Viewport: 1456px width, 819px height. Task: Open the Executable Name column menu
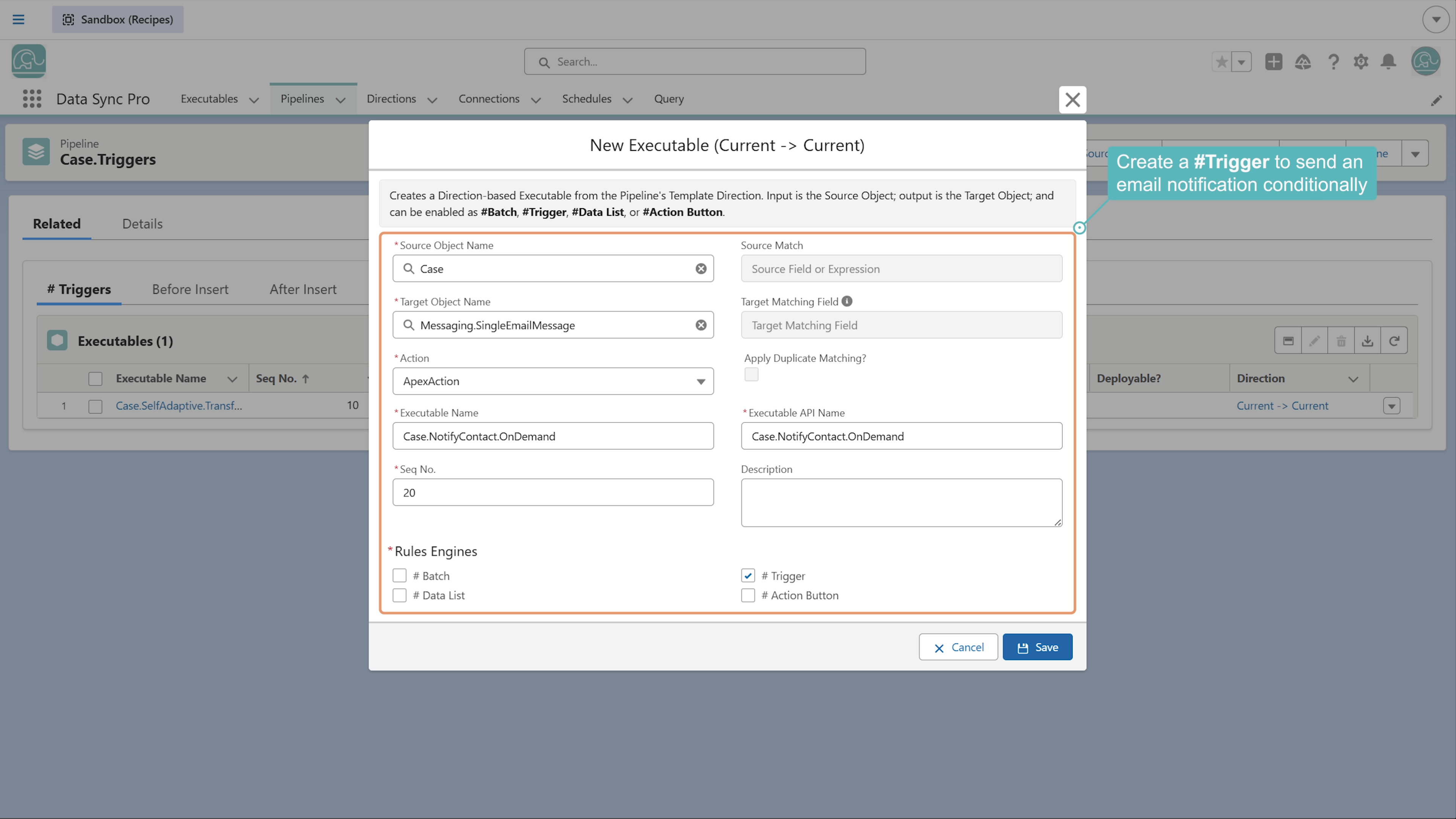232,379
